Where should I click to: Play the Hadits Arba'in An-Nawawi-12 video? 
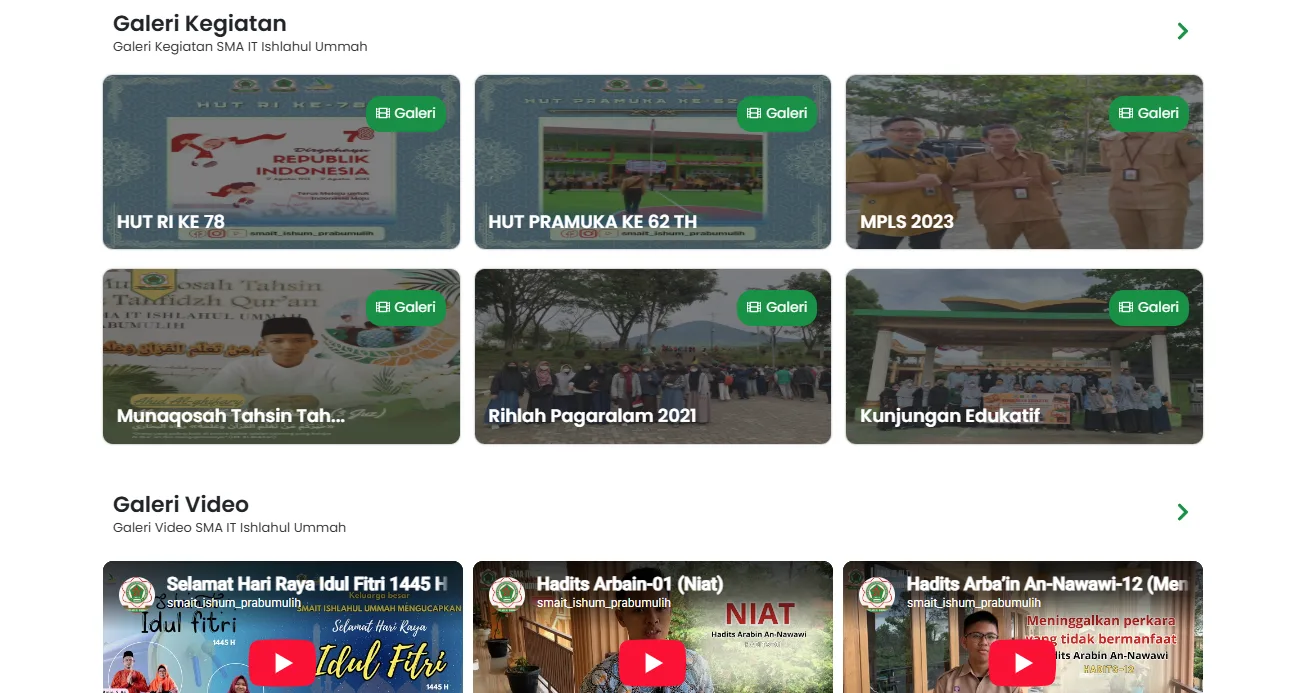1022,662
